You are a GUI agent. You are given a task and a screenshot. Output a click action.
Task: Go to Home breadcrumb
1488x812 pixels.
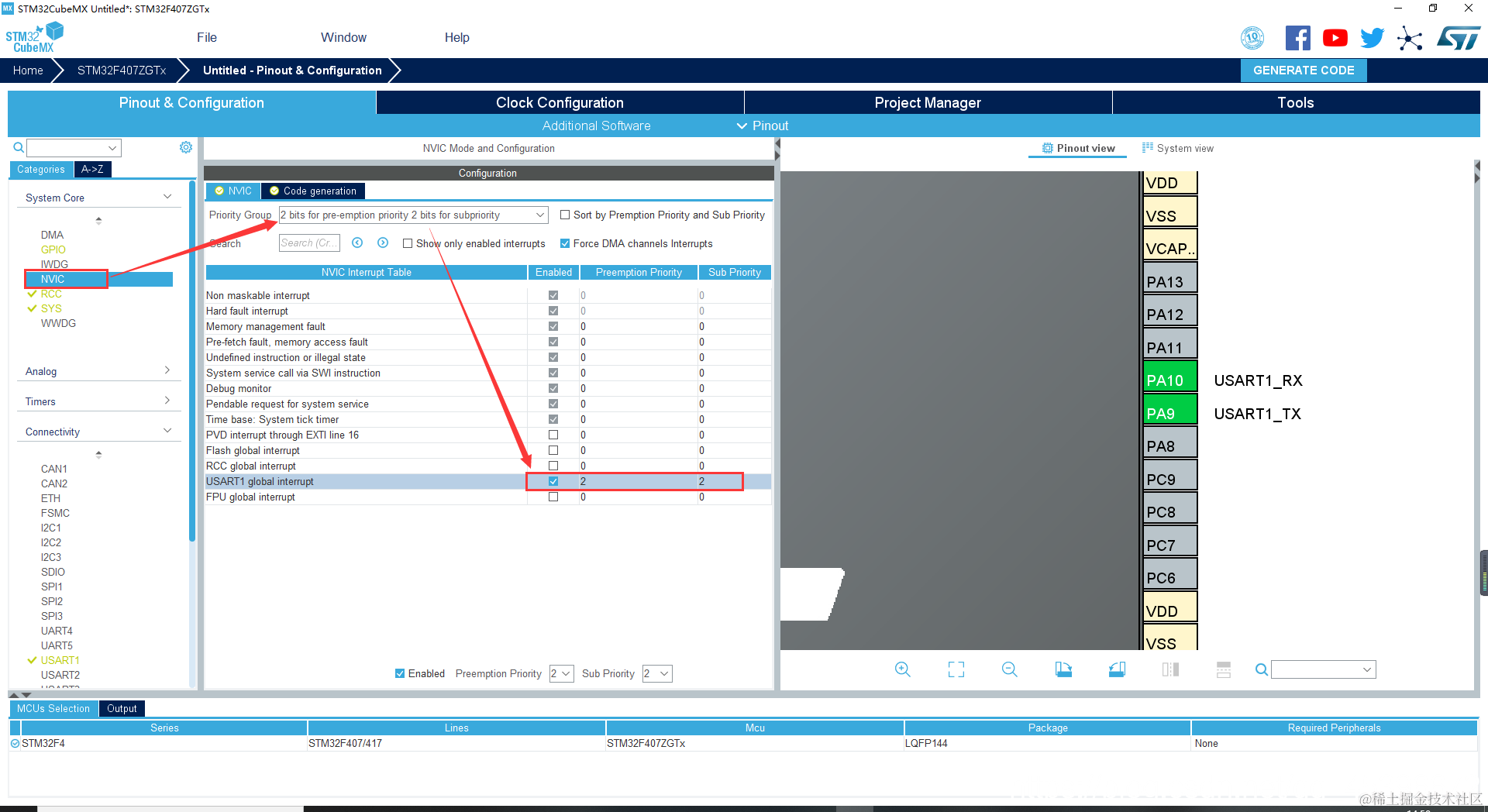click(x=28, y=70)
